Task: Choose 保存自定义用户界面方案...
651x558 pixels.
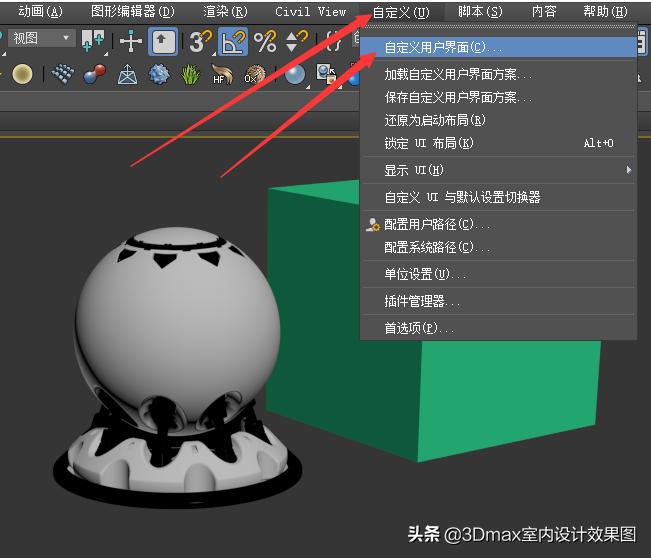Action: point(498,98)
